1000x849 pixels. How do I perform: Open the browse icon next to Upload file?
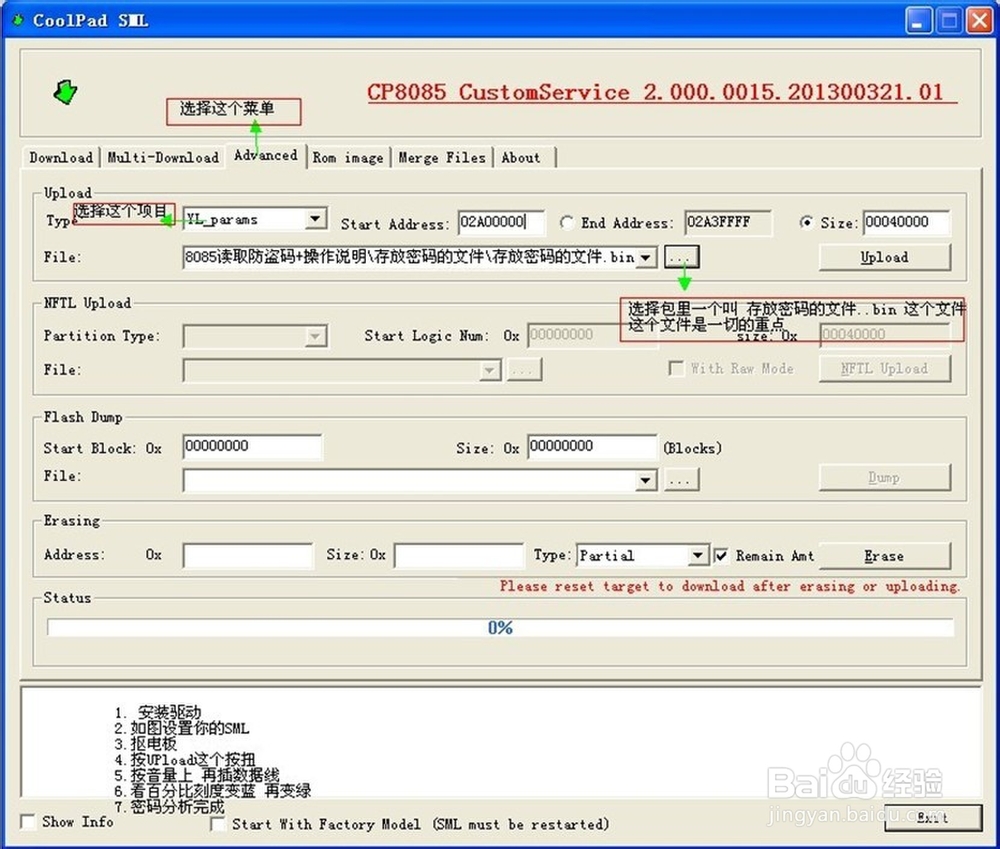click(680, 257)
